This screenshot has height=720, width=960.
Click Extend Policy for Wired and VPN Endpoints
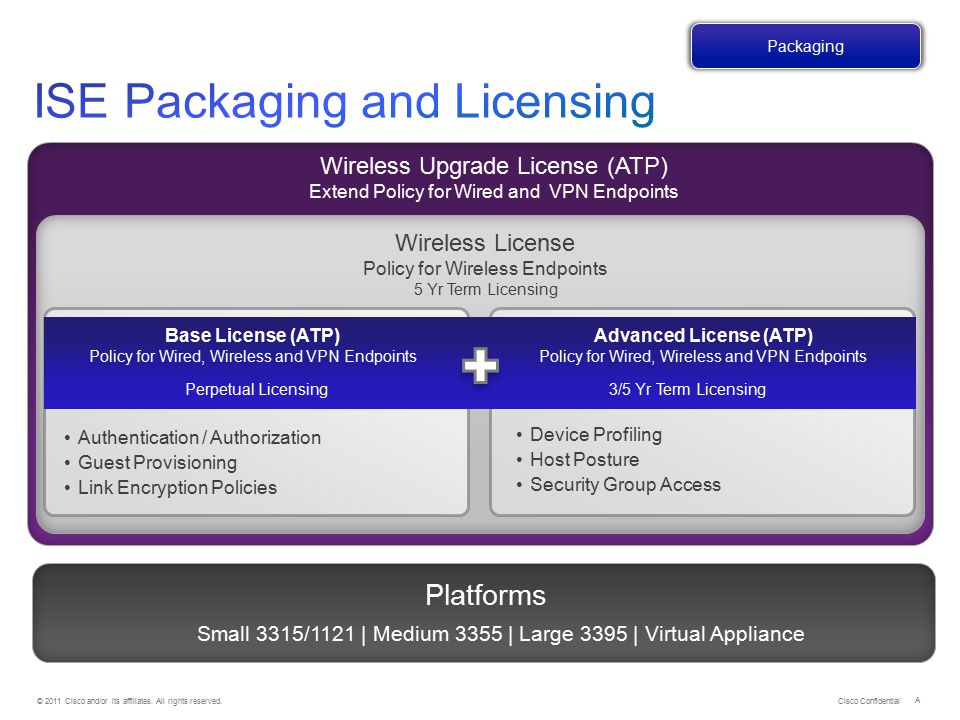pyautogui.click(x=493, y=192)
